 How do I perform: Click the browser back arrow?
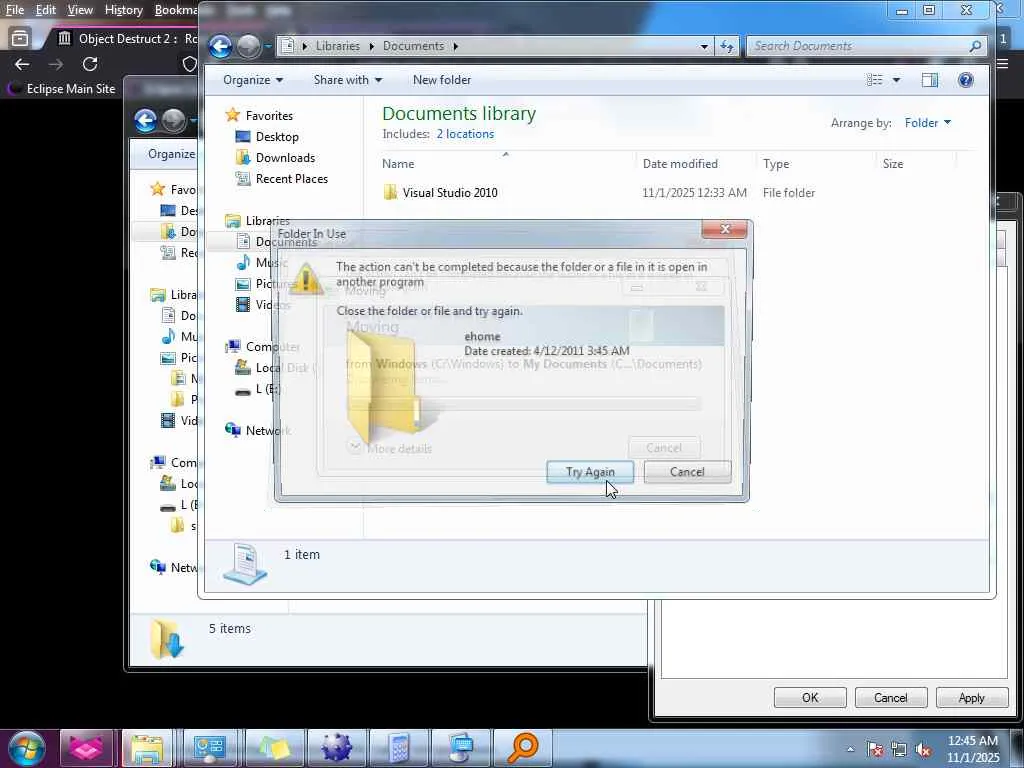[22, 64]
